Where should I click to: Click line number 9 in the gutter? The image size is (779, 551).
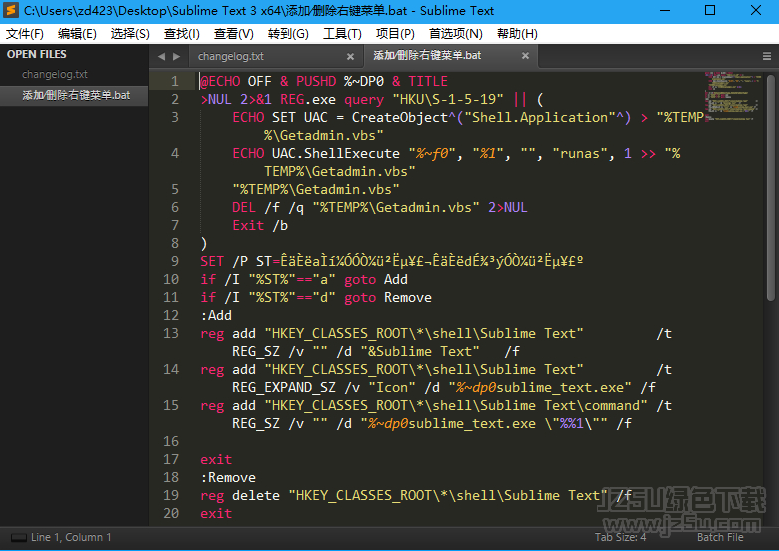[174, 261]
